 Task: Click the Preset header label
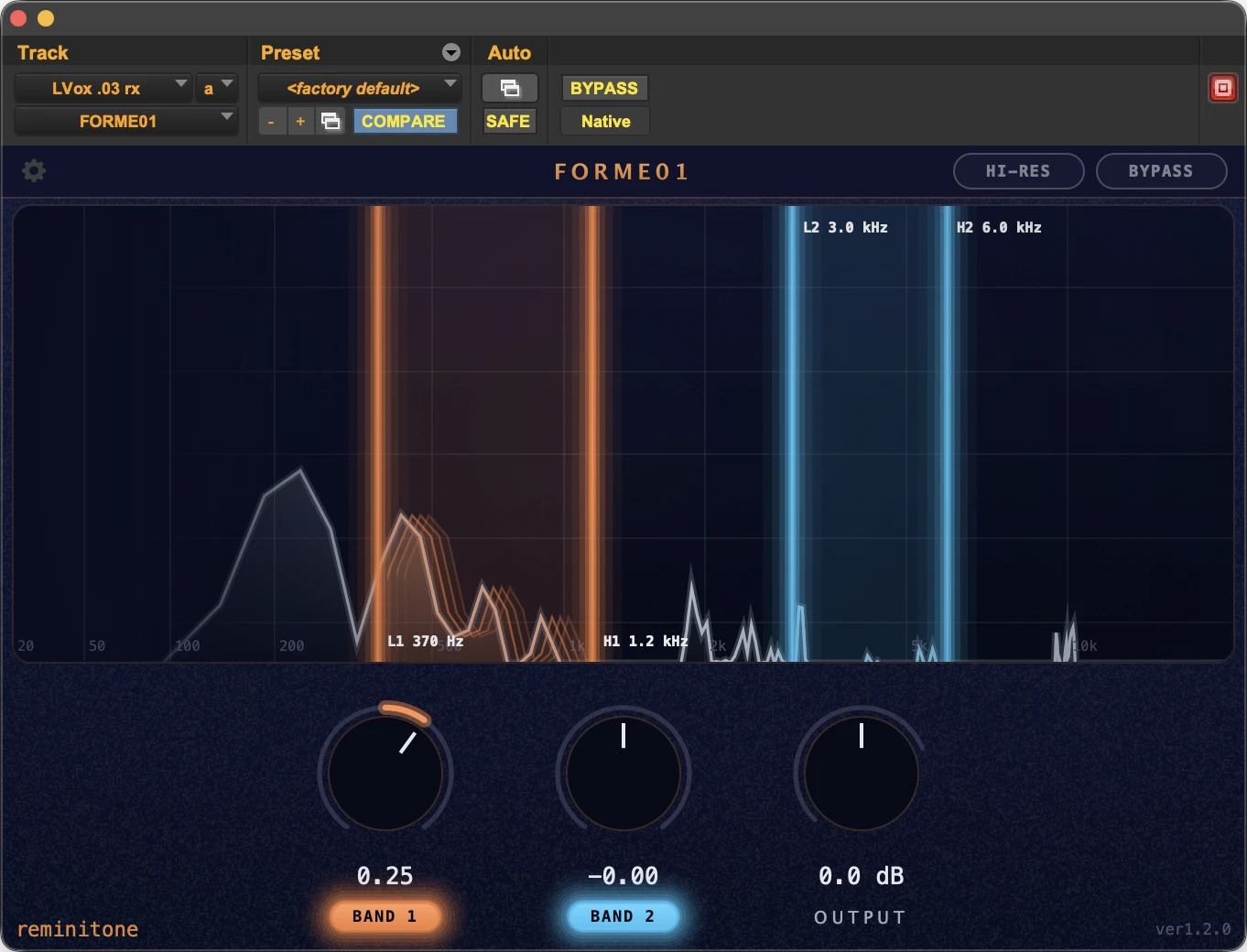pos(290,52)
